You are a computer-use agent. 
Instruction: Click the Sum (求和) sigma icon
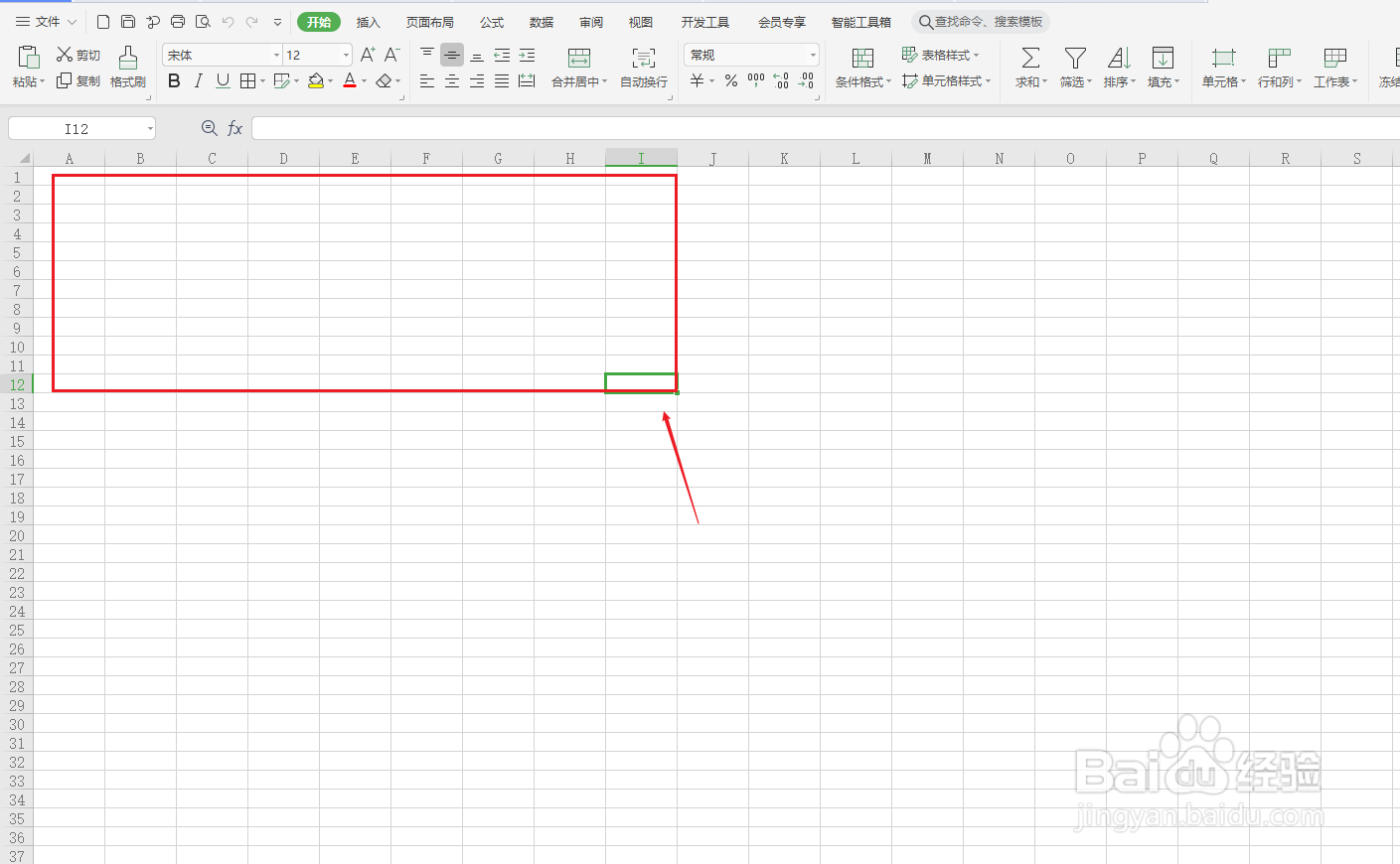(x=1031, y=59)
